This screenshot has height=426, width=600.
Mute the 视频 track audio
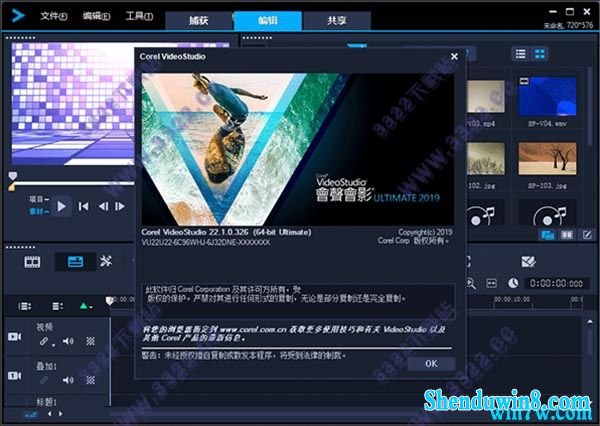point(68,341)
